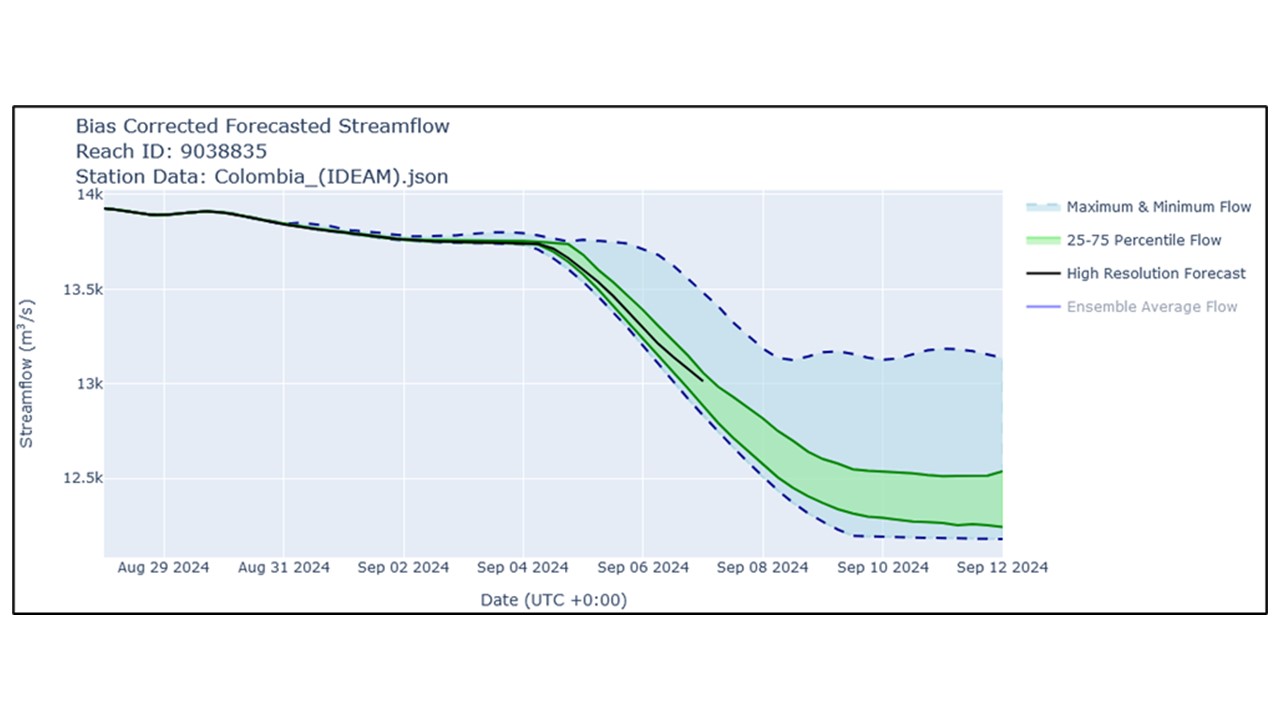Image resolution: width=1280 pixels, height=720 pixels.
Task: Click the 'Sep 12 2024' date tick label
Action: (1002, 567)
